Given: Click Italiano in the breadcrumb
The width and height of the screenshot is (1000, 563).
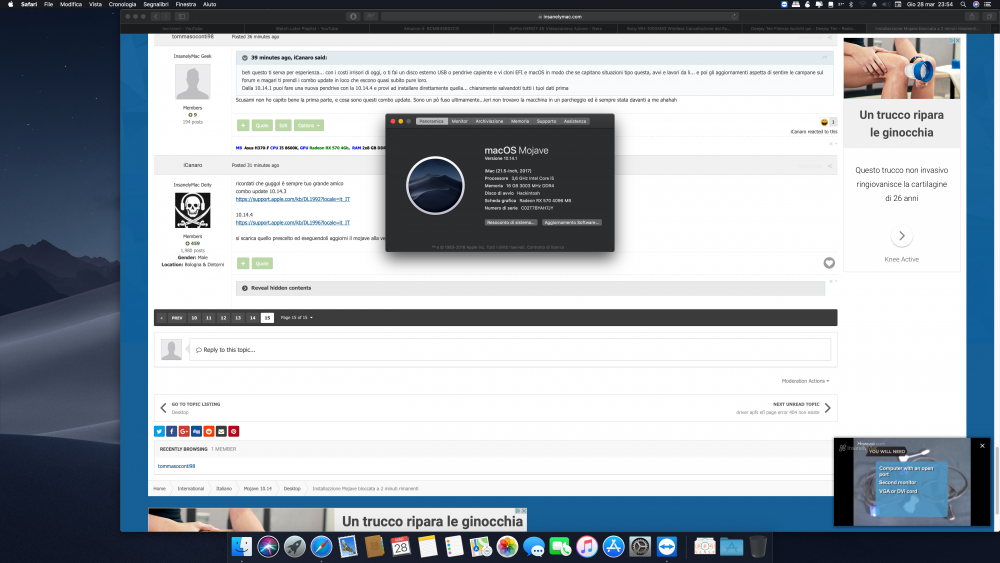Looking at the screenshot, I should coord(224,488).
